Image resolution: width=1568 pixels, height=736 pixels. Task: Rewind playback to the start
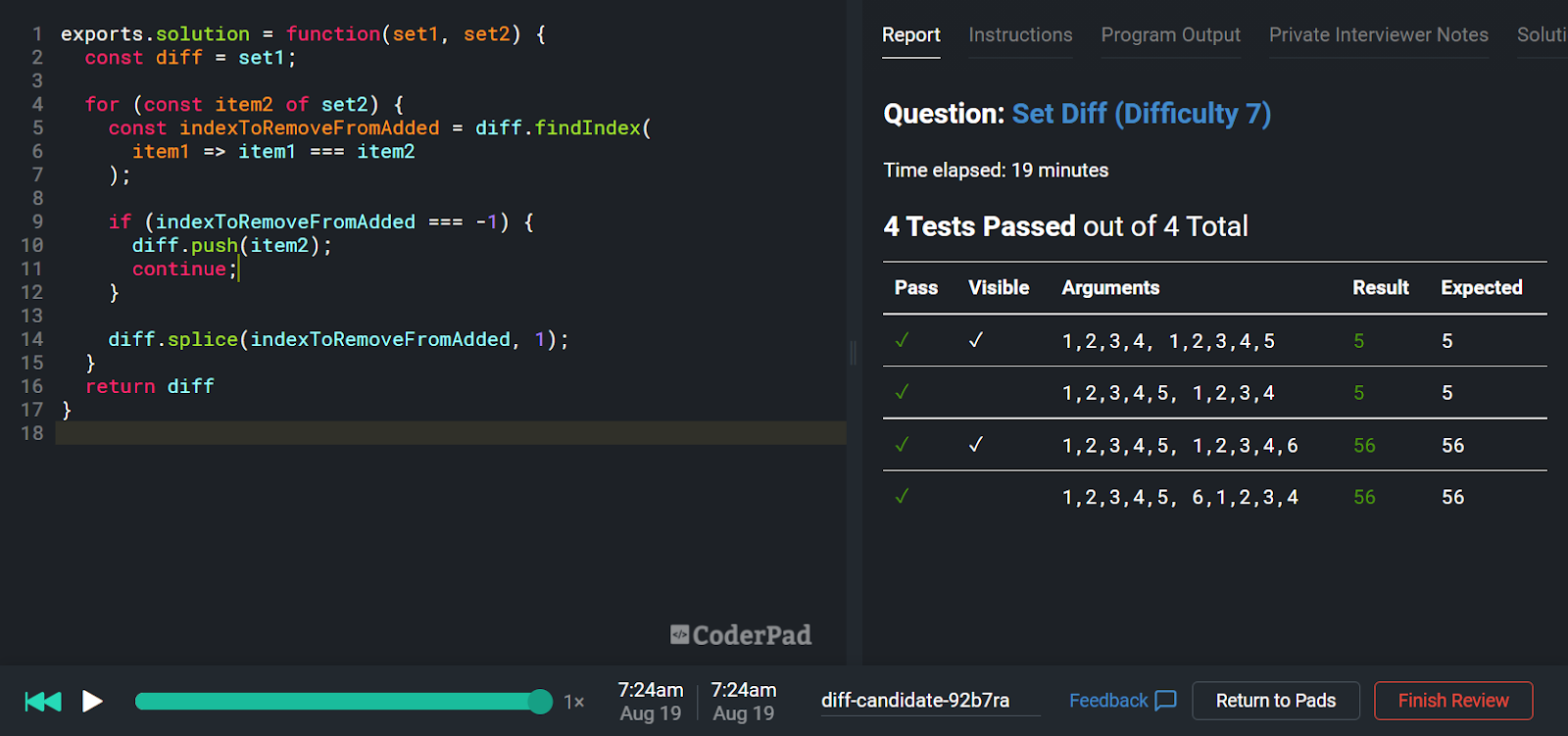43,702
